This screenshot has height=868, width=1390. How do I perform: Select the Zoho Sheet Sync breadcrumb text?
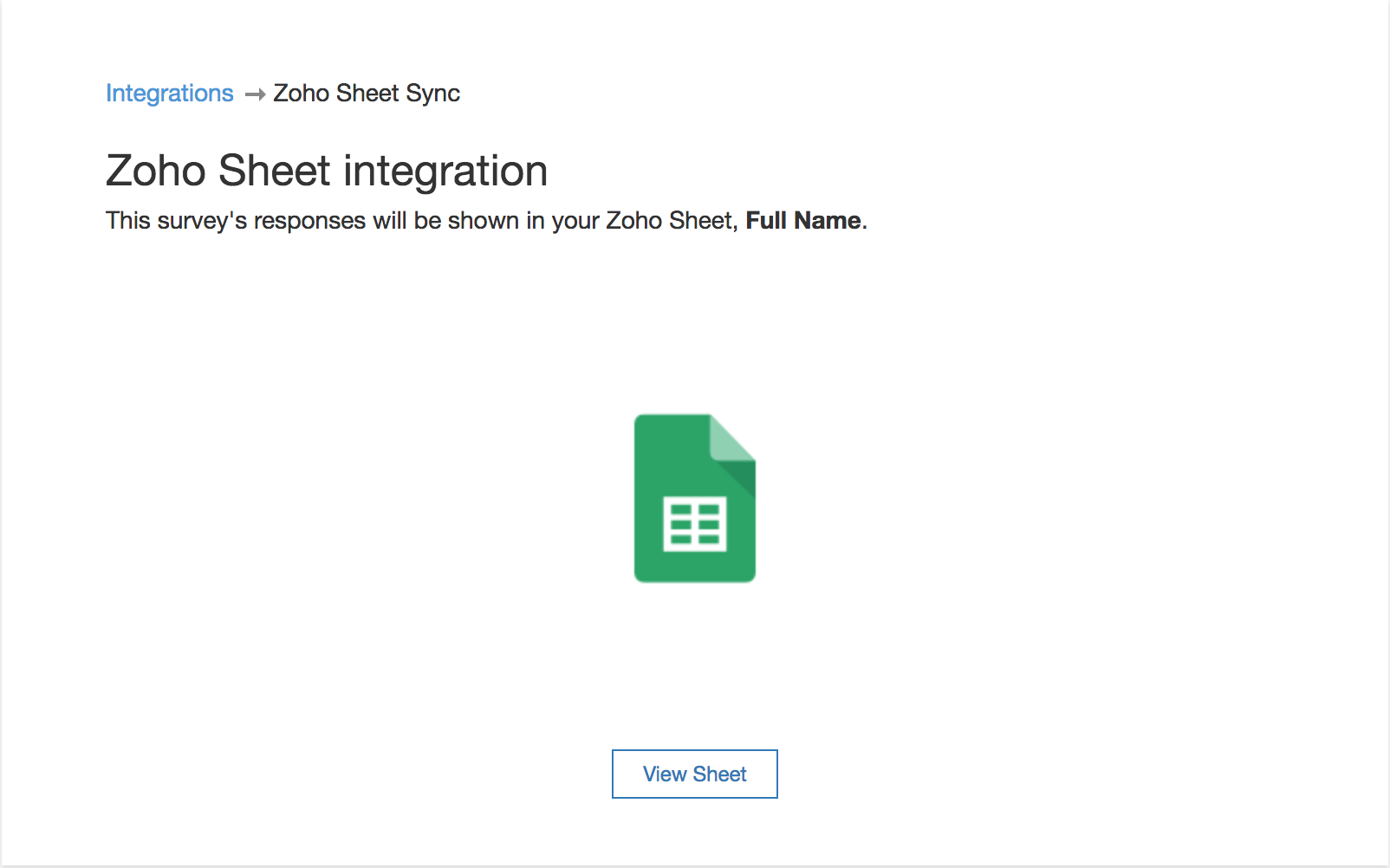(367, 94)
